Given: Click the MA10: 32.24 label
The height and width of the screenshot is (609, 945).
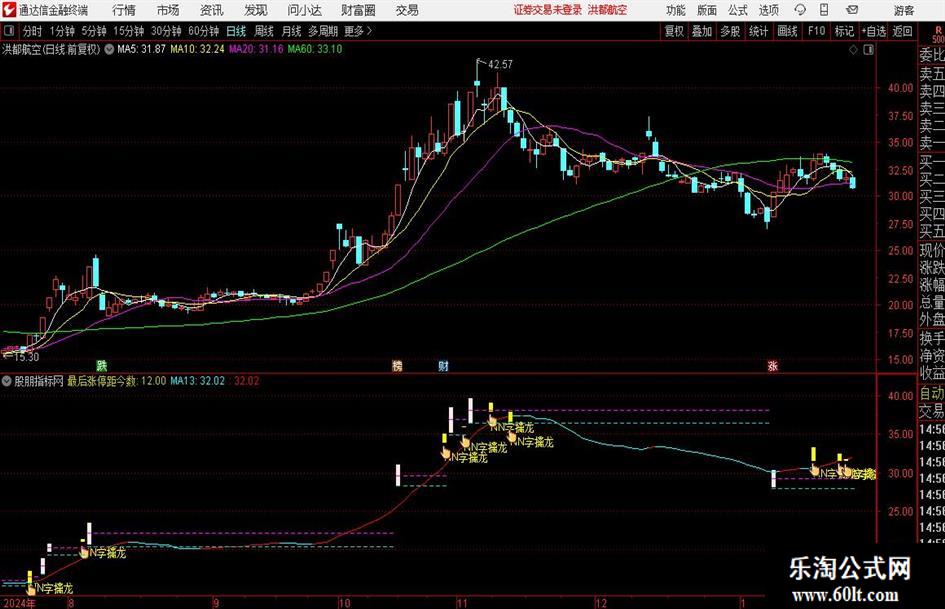Looking at the screenshot, I should click(x=197, y=49).
